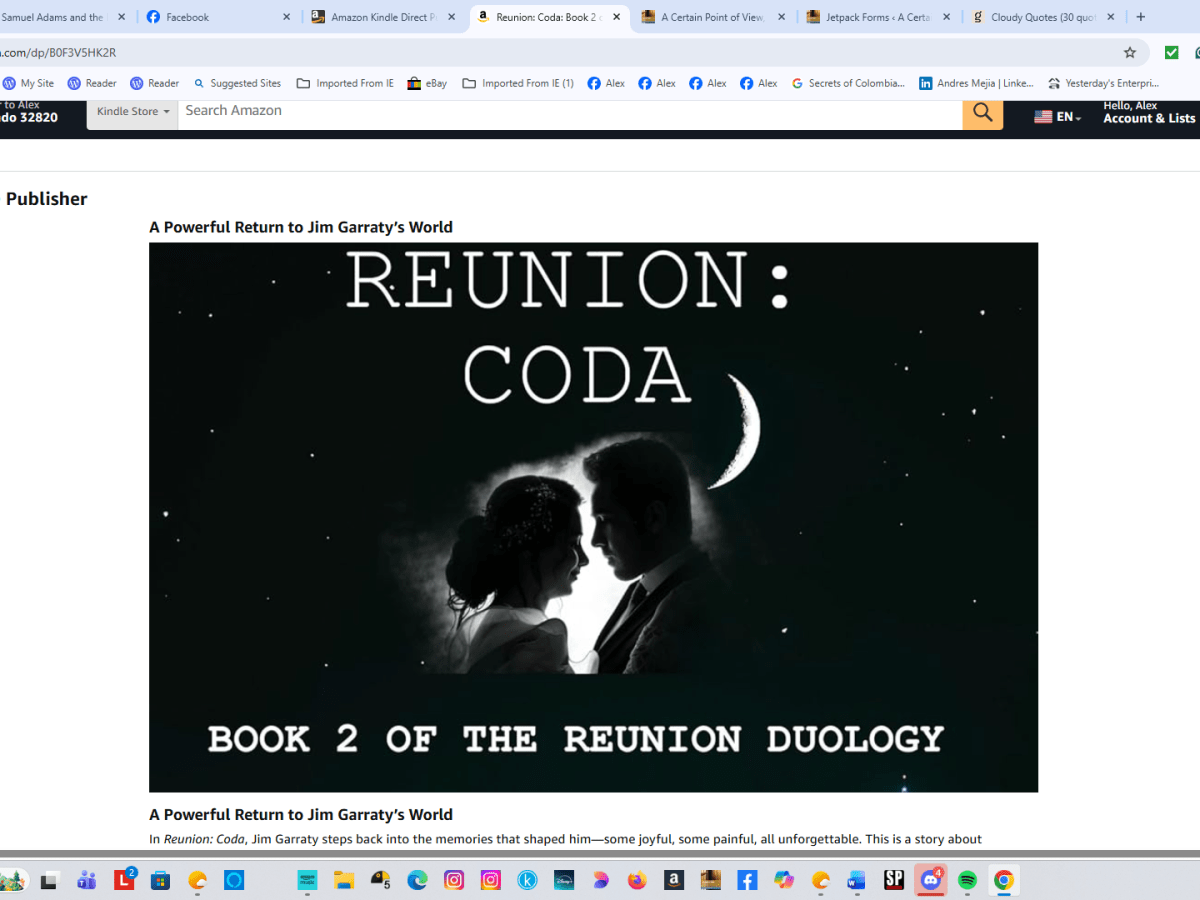
Task: Open the Secrets of Colombia bookmark
Action: pos(848,83)
